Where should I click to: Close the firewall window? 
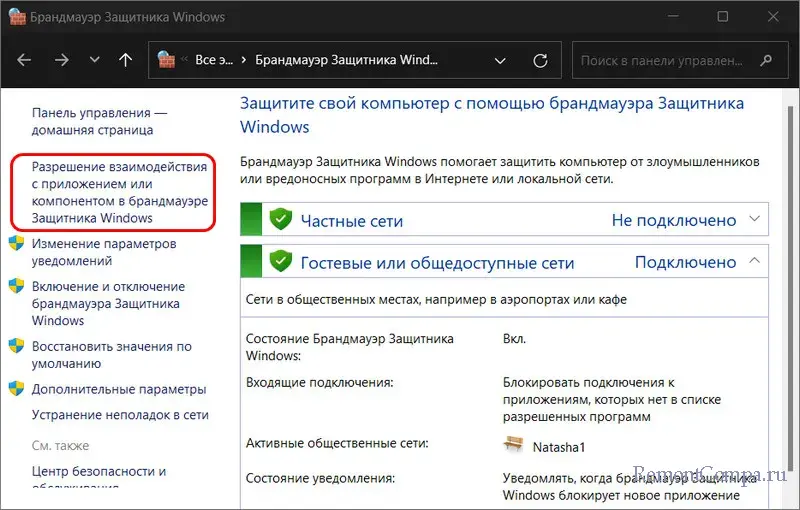(x=773, y=16)
